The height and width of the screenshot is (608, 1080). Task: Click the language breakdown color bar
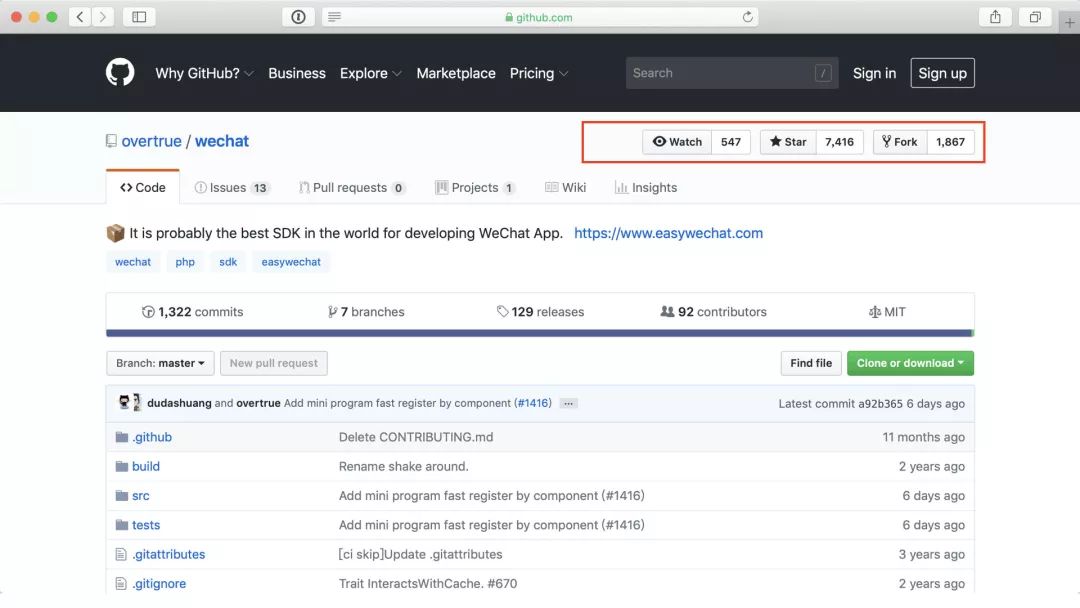click(x=540, y=333)
